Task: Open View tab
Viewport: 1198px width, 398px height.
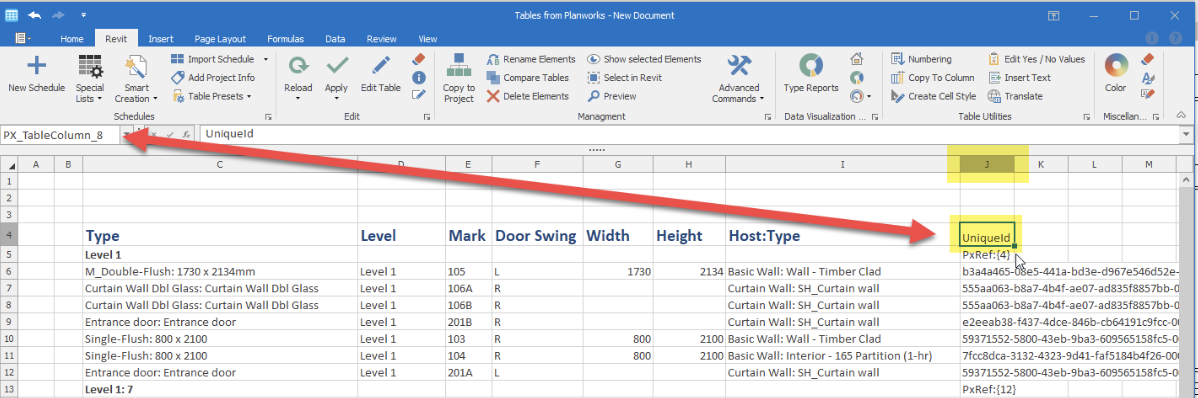Action: click(428, 39)
